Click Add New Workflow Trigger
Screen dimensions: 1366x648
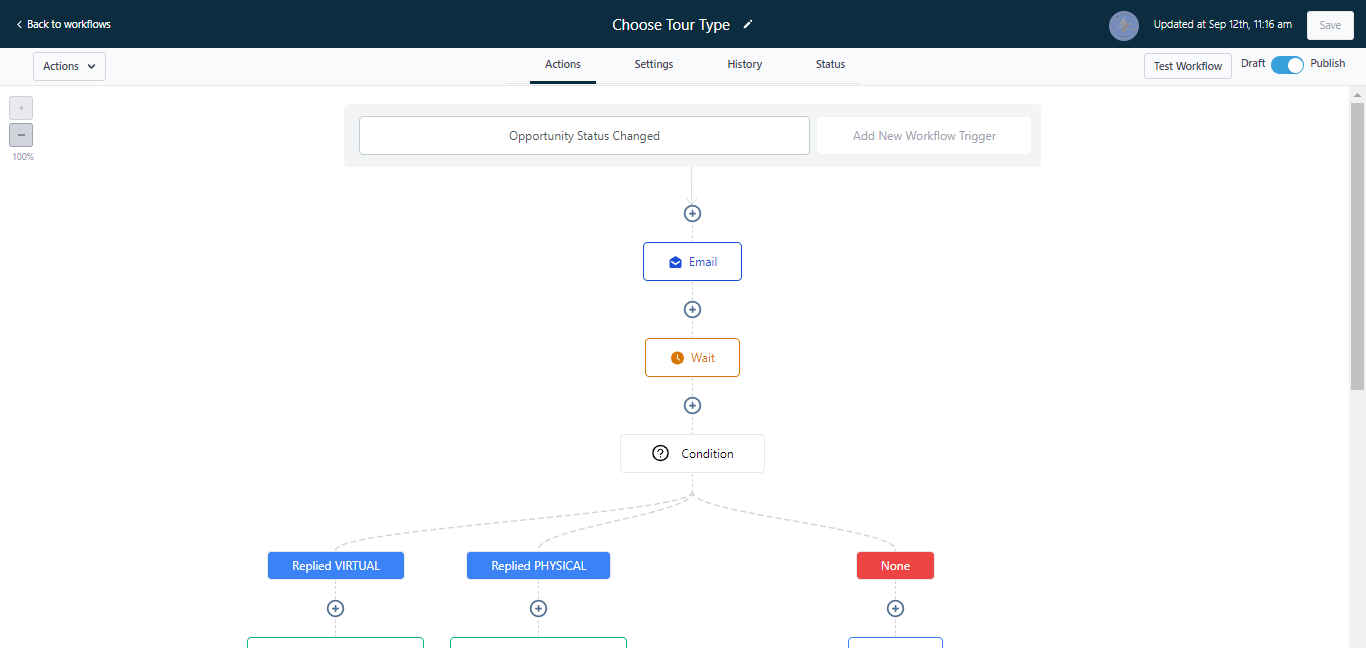tap(923, 136)
